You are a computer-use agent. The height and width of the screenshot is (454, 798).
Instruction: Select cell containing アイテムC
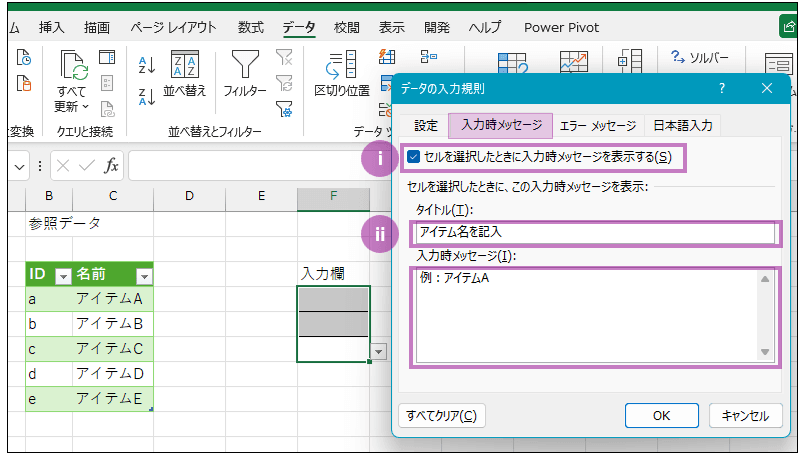pyautogui.click(x=113, y=349)
